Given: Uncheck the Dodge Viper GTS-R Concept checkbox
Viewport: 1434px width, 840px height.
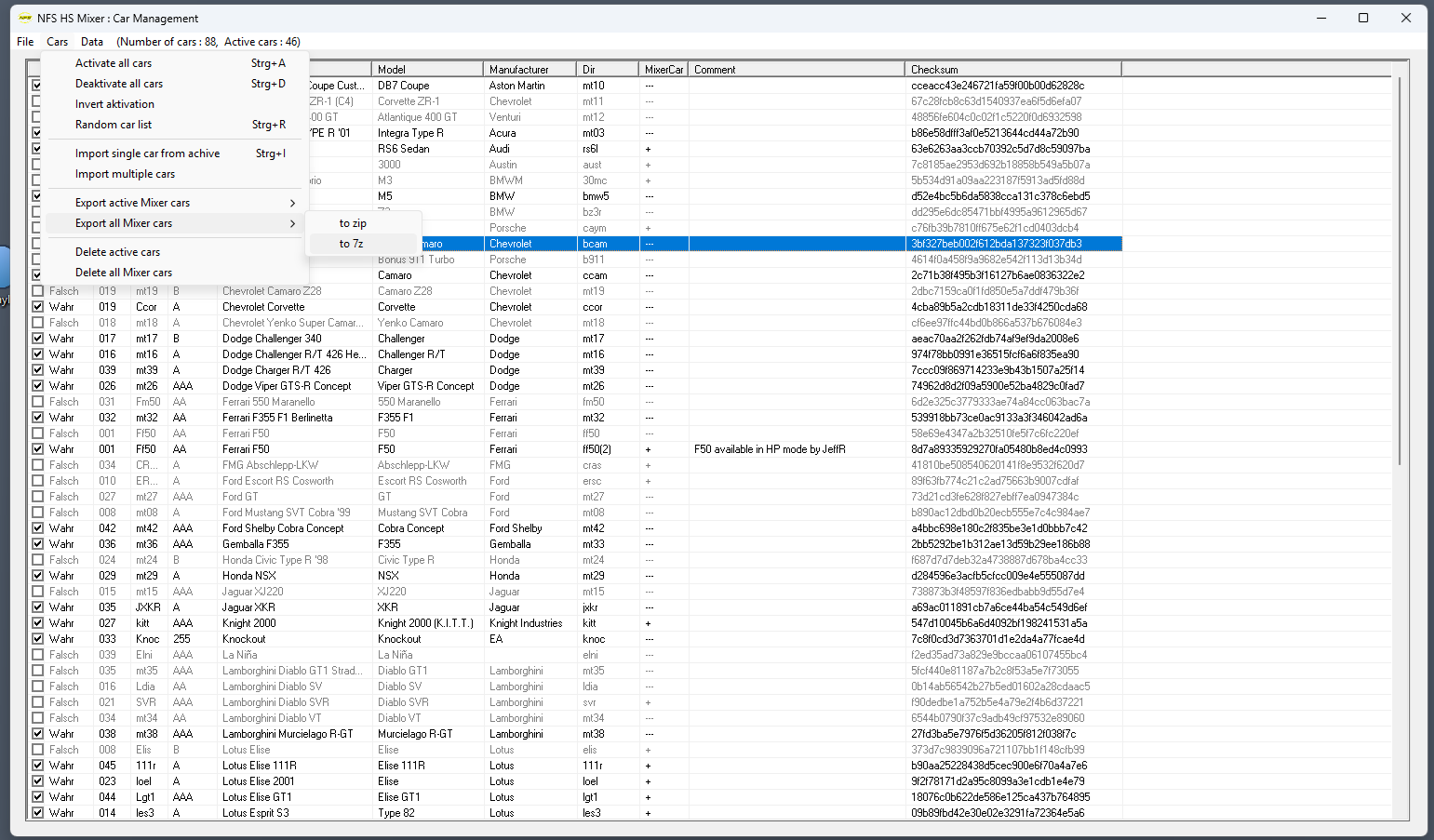Looking at the screenshot, I should coord(38,386).
